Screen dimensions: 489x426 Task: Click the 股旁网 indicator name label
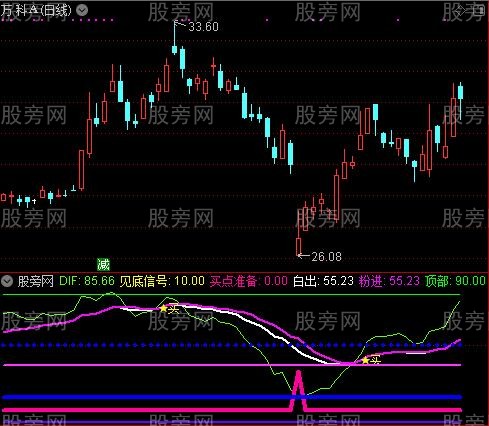(x=36, y=281)
